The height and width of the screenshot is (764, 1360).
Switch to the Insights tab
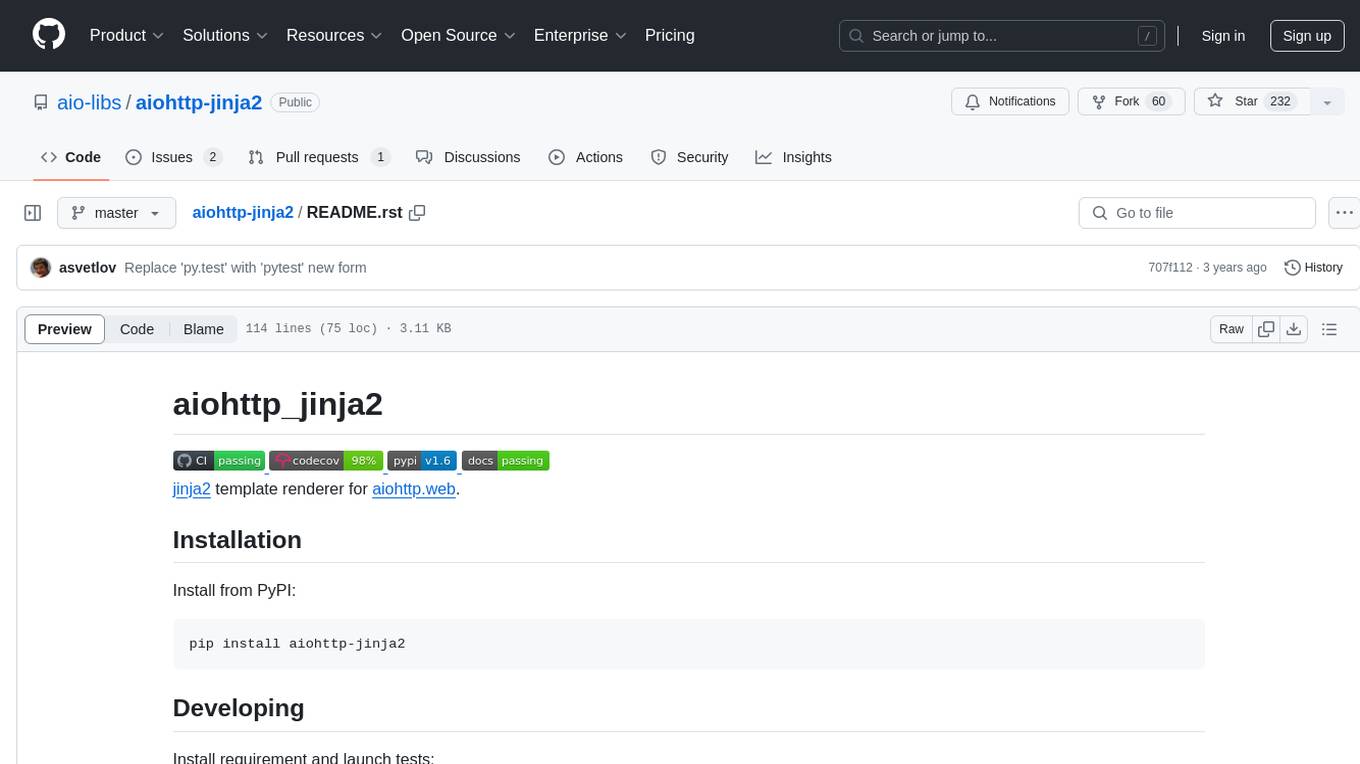[794, 157]
